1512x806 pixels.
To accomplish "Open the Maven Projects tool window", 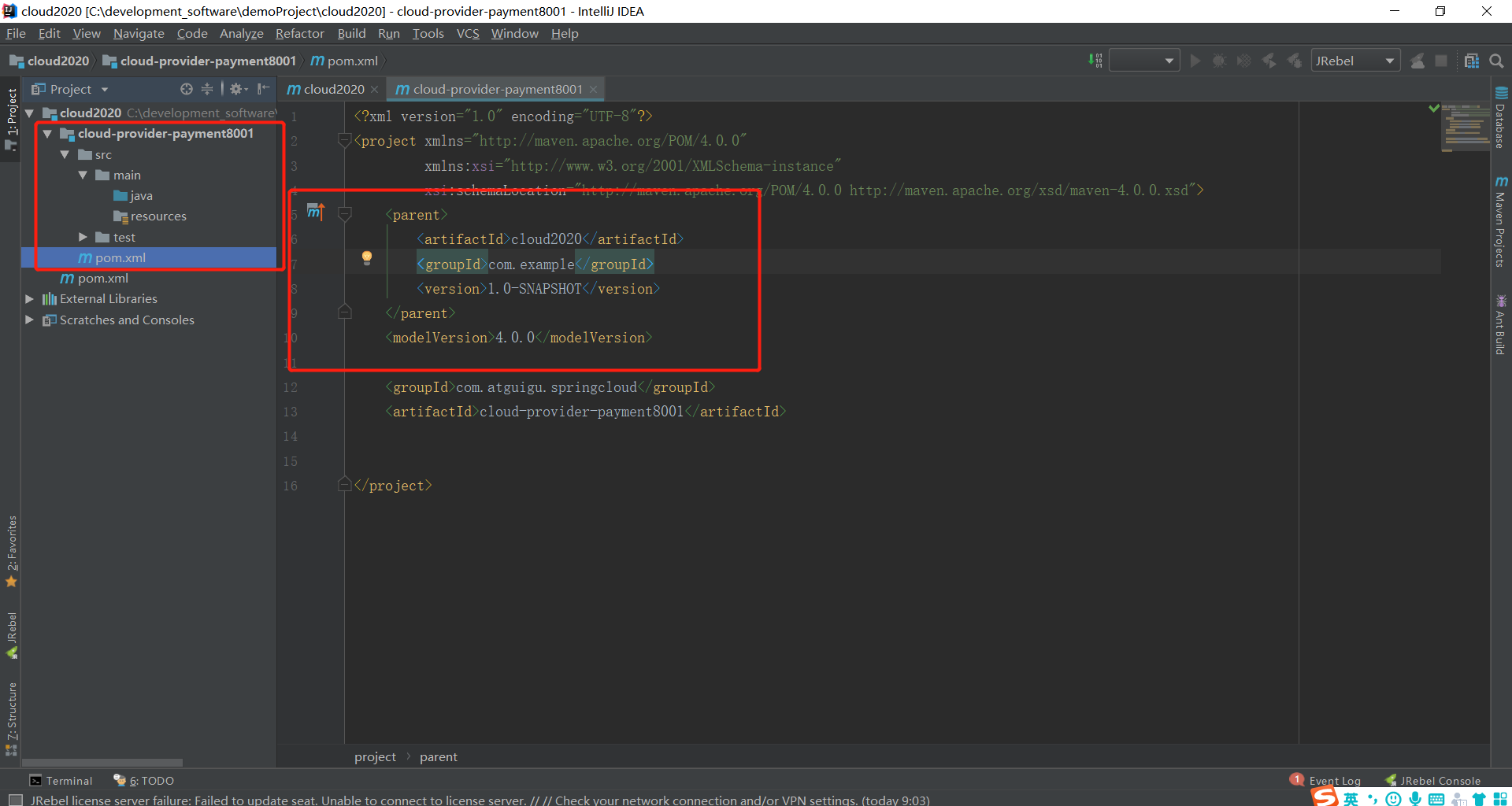I will pyautogui.click(x=1501, y=222).
